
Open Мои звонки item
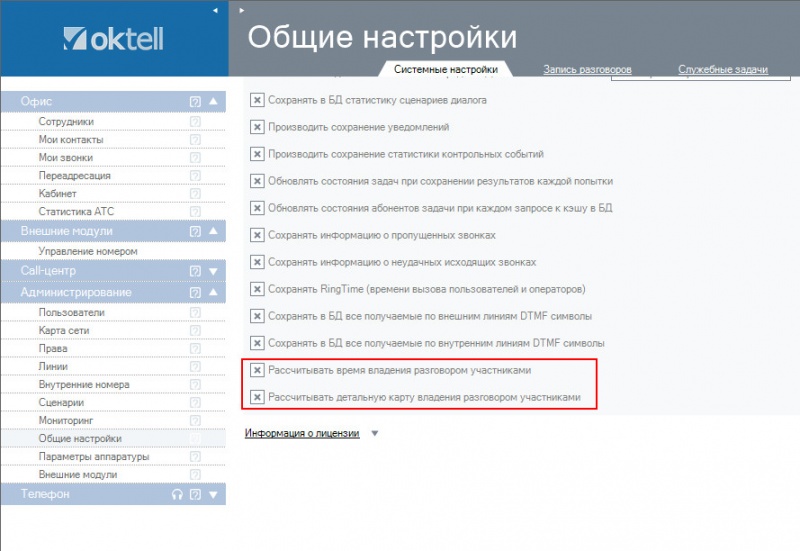(x=66, y=158)
